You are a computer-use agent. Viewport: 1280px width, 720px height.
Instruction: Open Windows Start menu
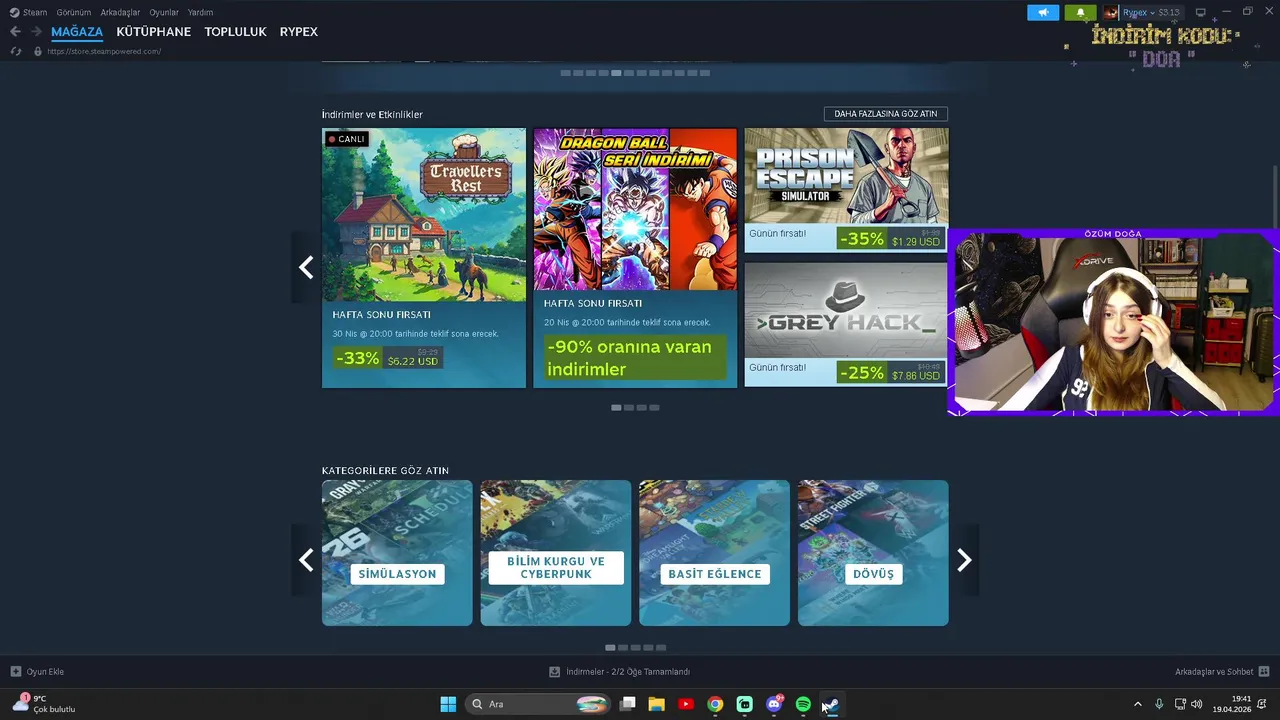pos(448,704)
